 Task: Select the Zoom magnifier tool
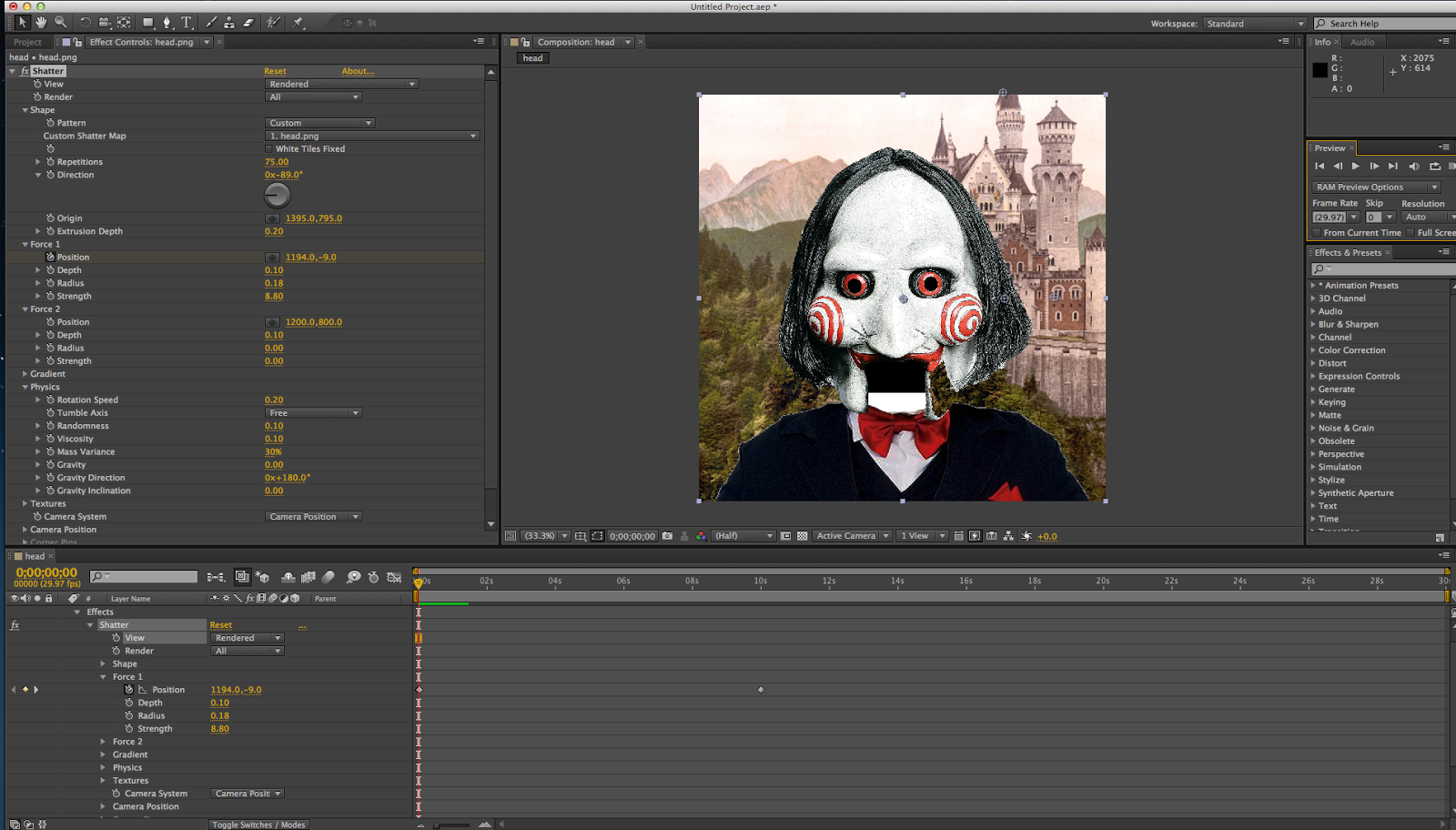(60, 23)
